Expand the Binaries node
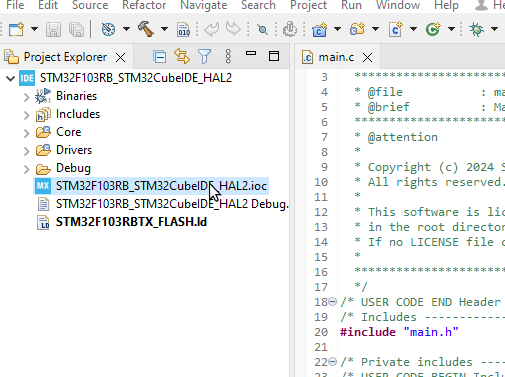The width and height of the screenshot is (505, 377). click(x=27, y=97)
